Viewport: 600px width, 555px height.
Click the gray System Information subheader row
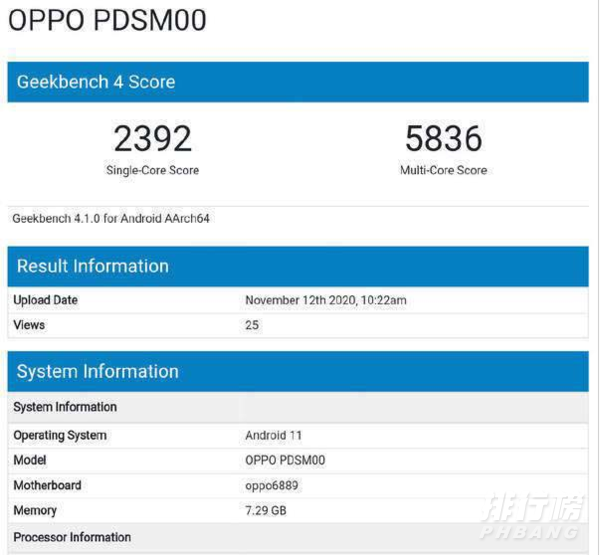tap(298, 407)
